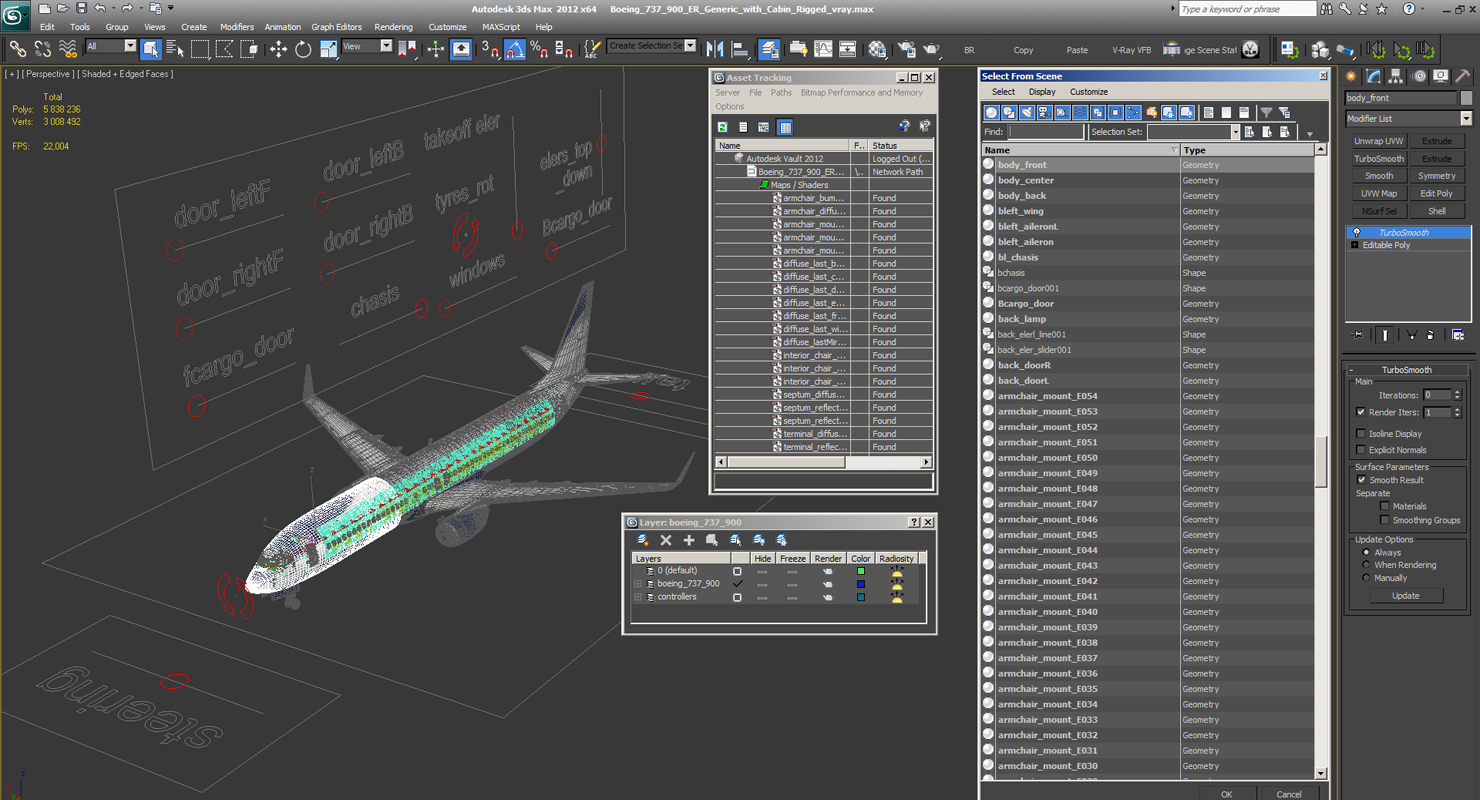1480x800 pixels.
Task: Open the View reference coordinate dropdown
Action: (367, 46)
